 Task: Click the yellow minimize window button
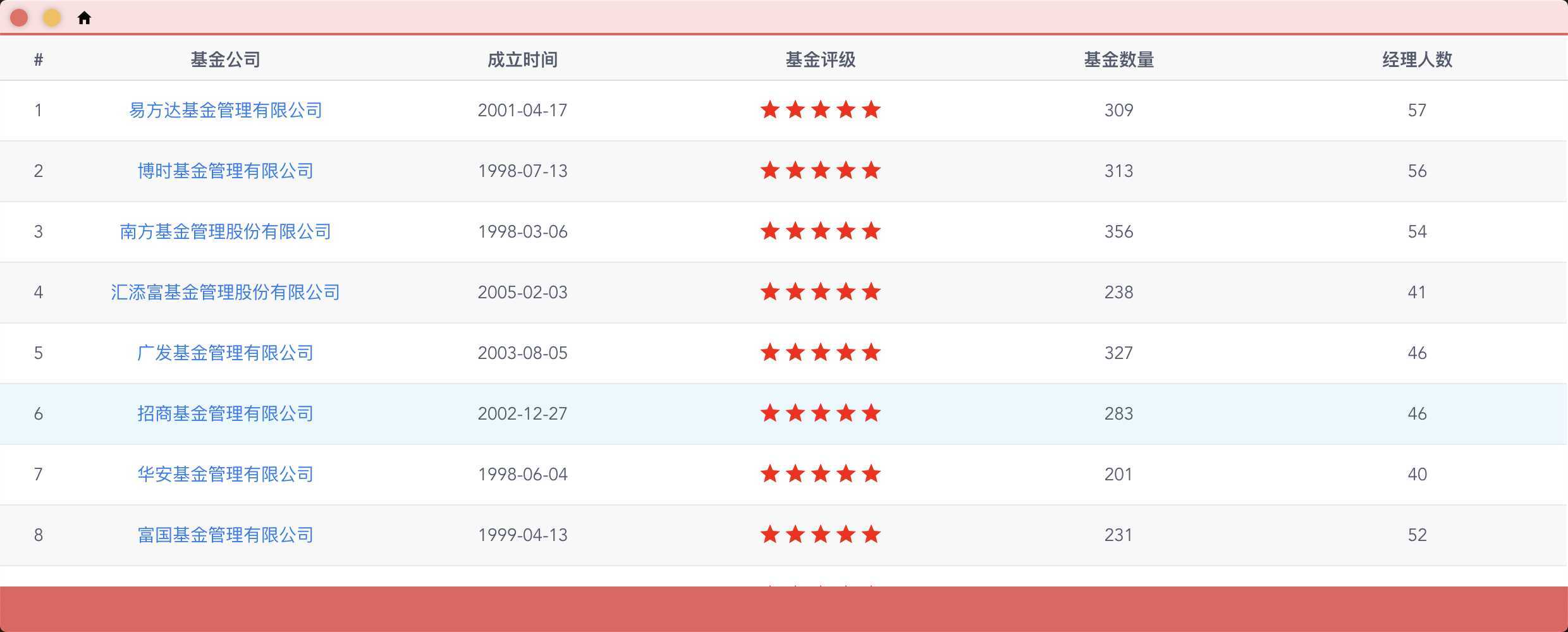click(52, 18)
